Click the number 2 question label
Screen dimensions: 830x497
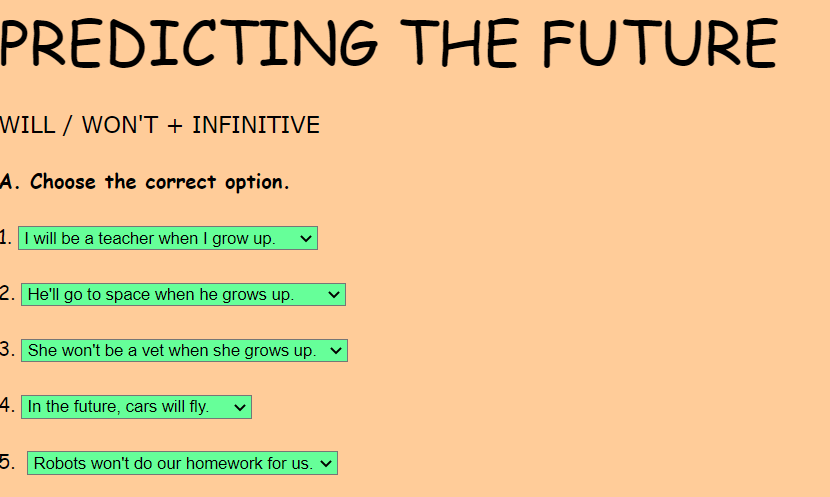click(7, 293)
